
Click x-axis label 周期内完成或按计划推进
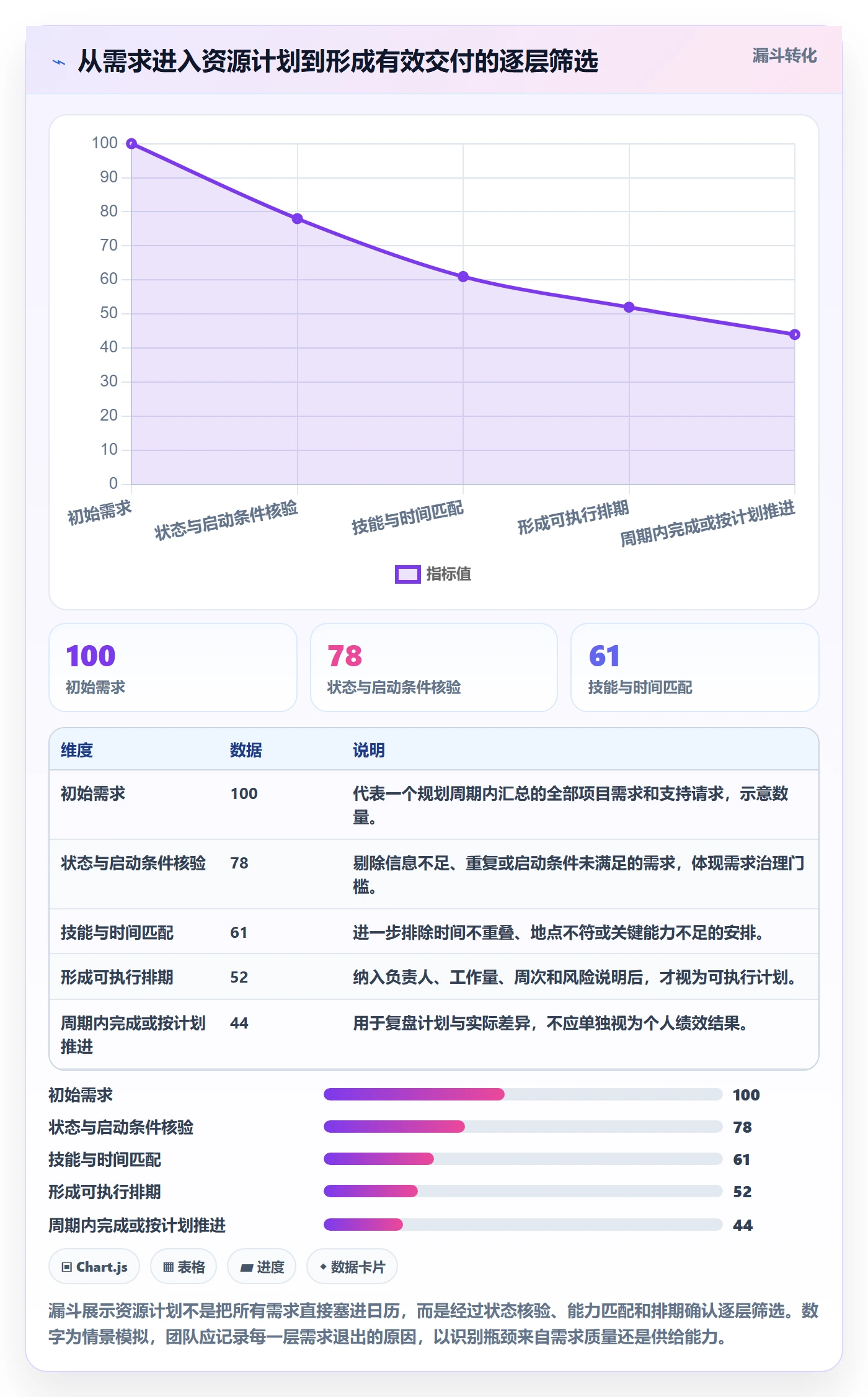click(x=707, y=524)
